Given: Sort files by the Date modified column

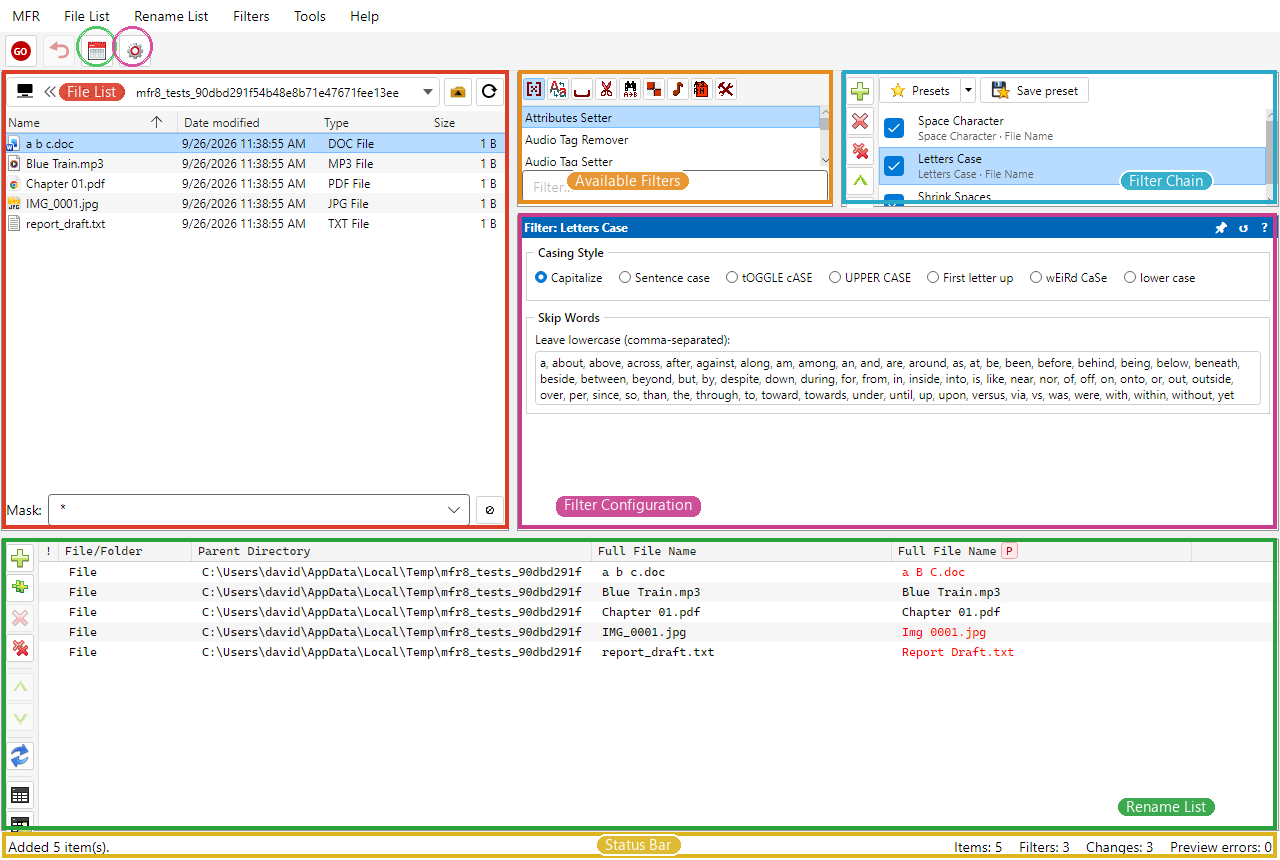Looking at the screenshot, I should 248,123.
